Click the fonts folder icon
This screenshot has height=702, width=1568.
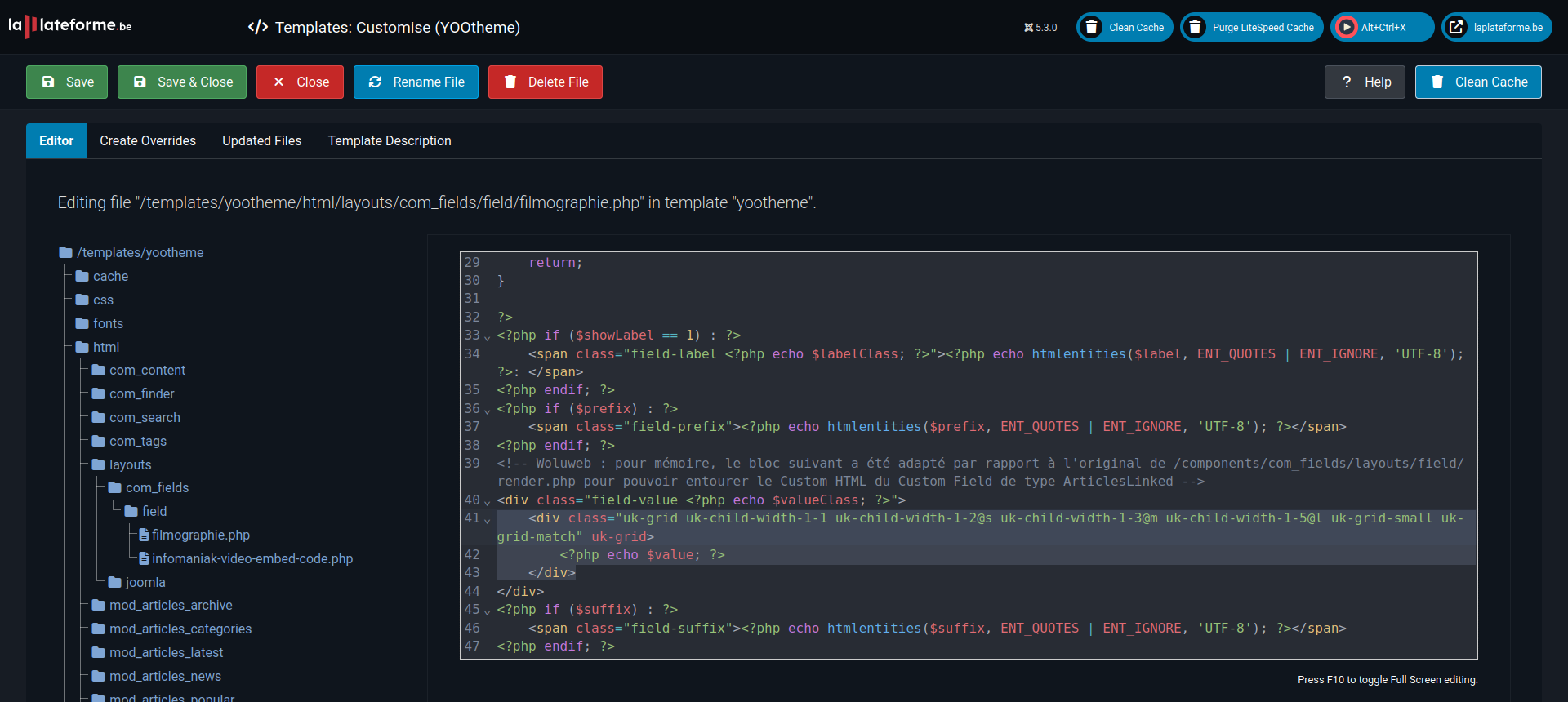82,323
